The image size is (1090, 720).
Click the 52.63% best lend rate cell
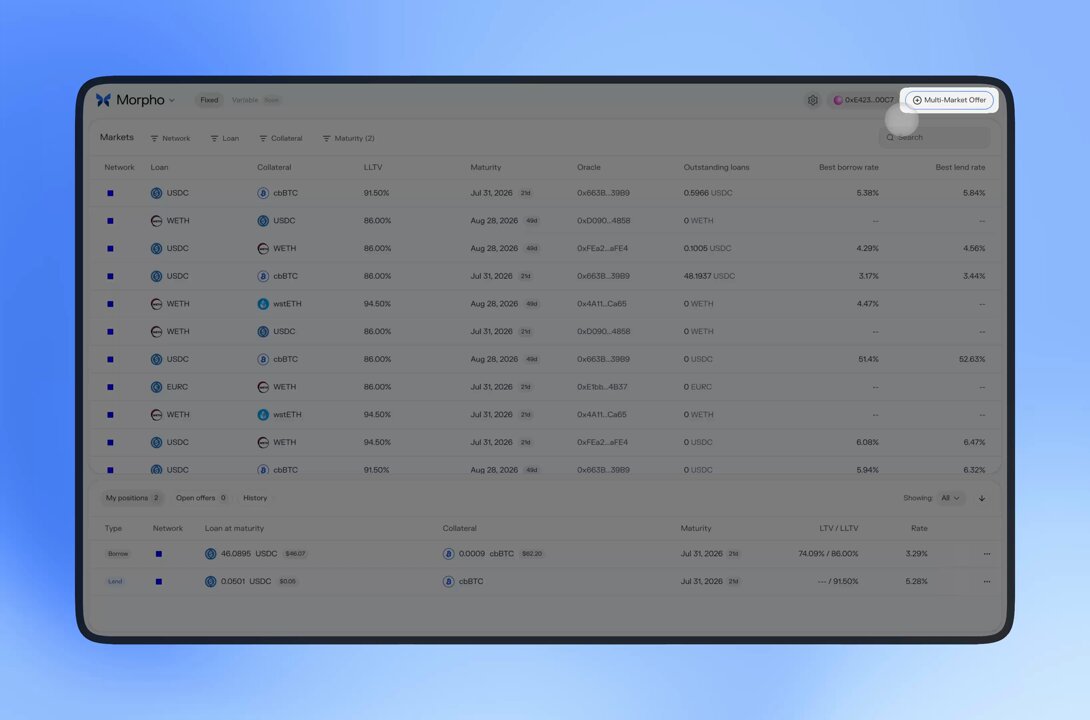pos(972,359)
